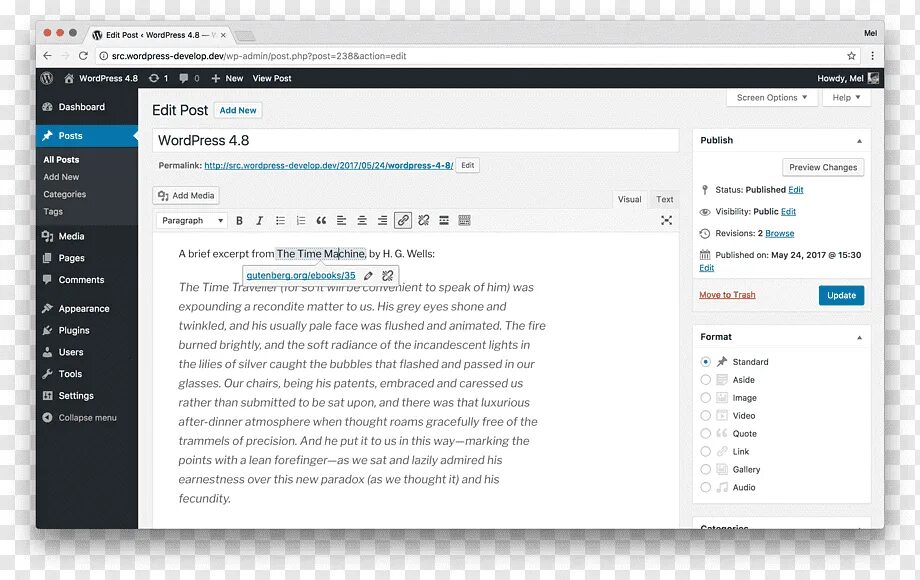The image size is (920, 580).
Task: Edit the post Visibility
Action: pos(788,212)
